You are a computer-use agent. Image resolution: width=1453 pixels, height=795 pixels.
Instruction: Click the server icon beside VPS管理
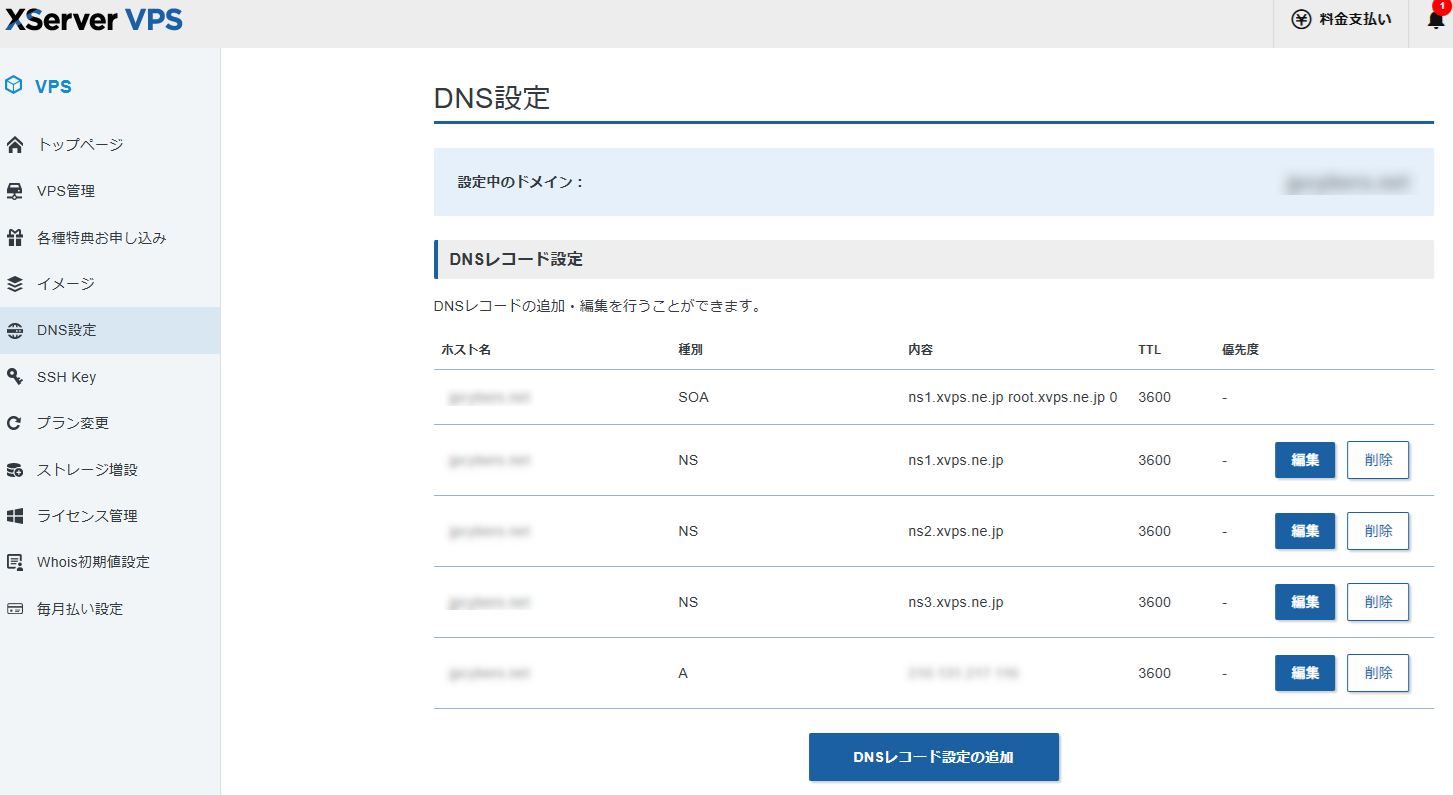click(x=15, y=191)
